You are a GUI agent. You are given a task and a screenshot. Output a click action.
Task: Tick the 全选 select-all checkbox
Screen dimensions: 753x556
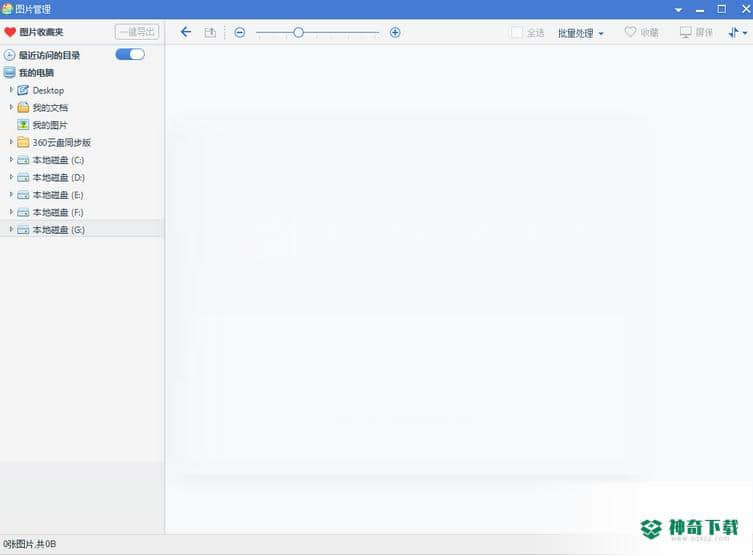coord(516,33)
